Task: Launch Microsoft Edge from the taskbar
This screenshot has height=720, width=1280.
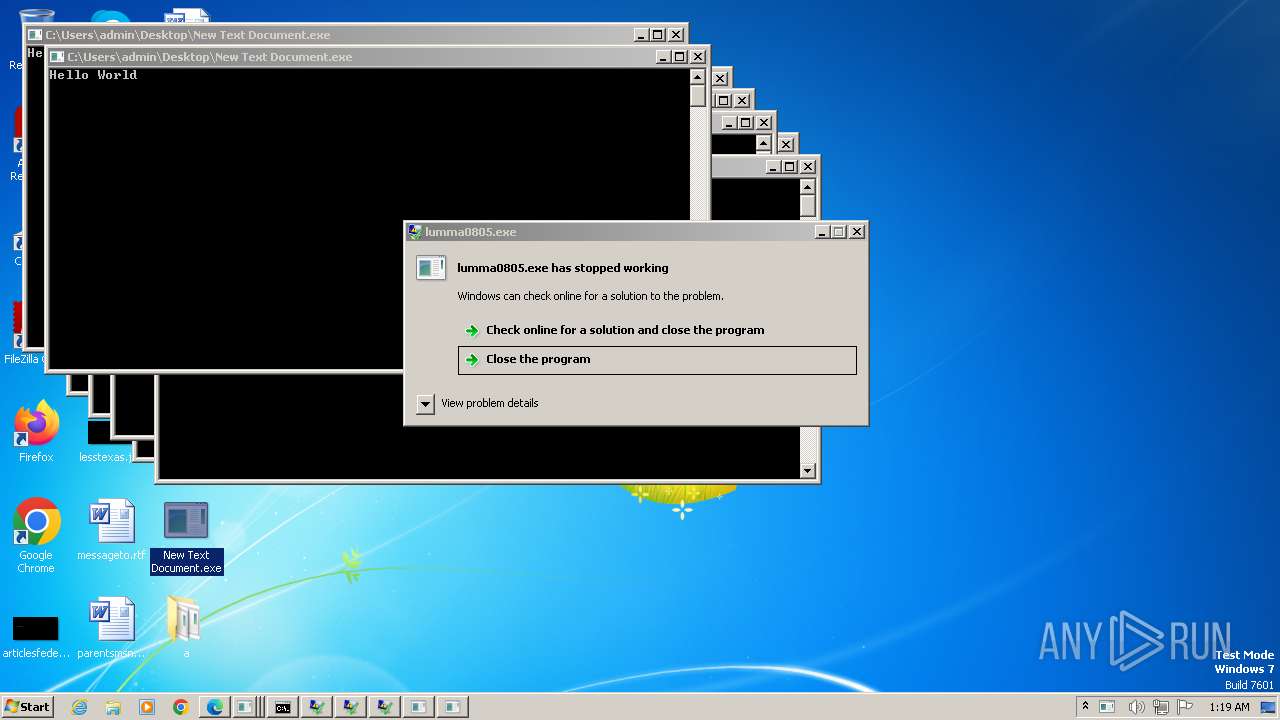Action: point(215,707)
